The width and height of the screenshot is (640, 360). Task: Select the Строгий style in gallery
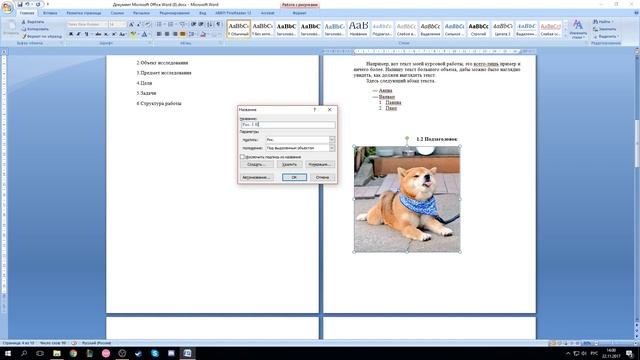[x=478, y=29]
